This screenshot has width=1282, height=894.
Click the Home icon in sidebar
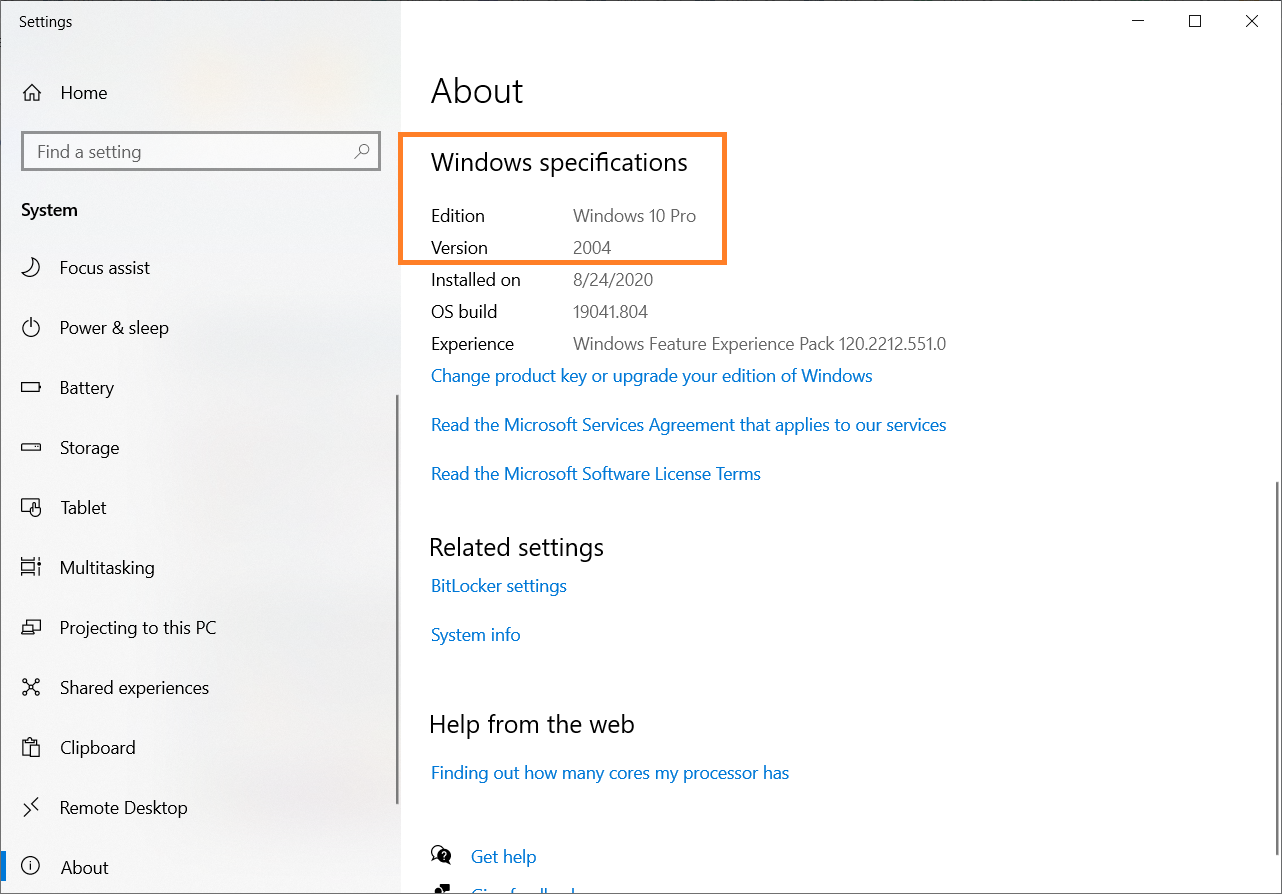(x=32, y=93)
